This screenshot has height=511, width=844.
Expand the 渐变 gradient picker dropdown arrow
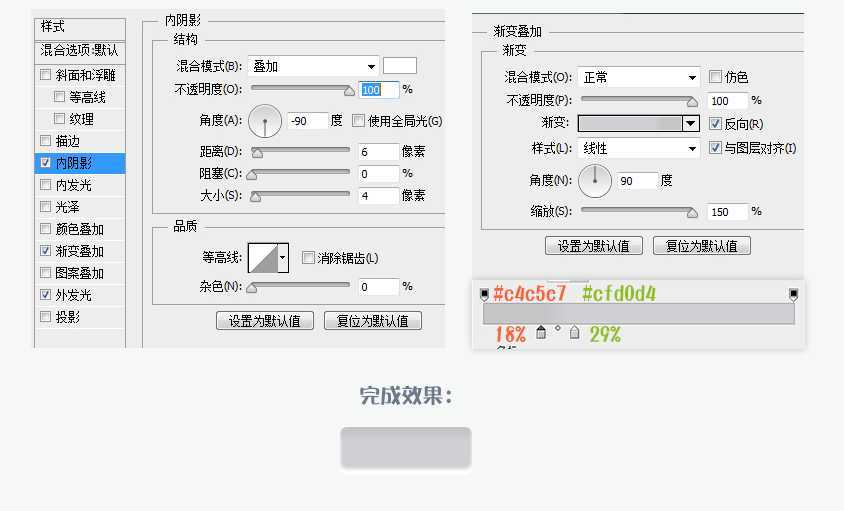(690, 124)
